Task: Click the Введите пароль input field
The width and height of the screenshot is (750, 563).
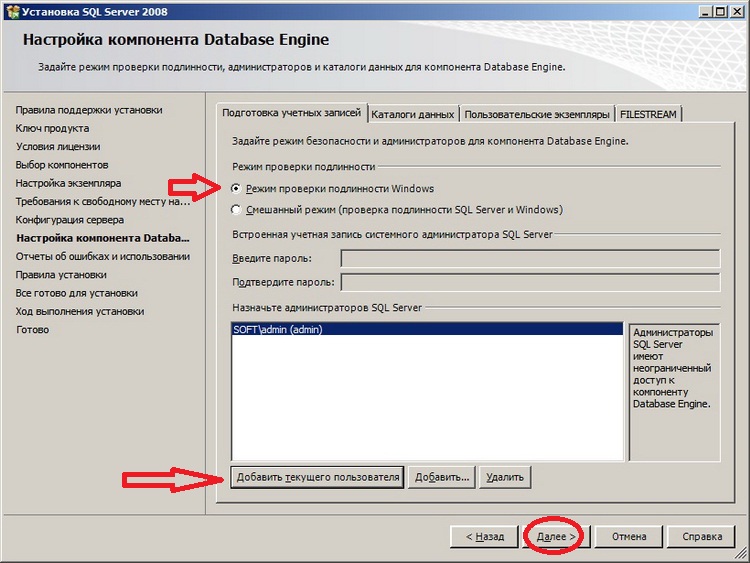Action: click(x=530, y=259)
